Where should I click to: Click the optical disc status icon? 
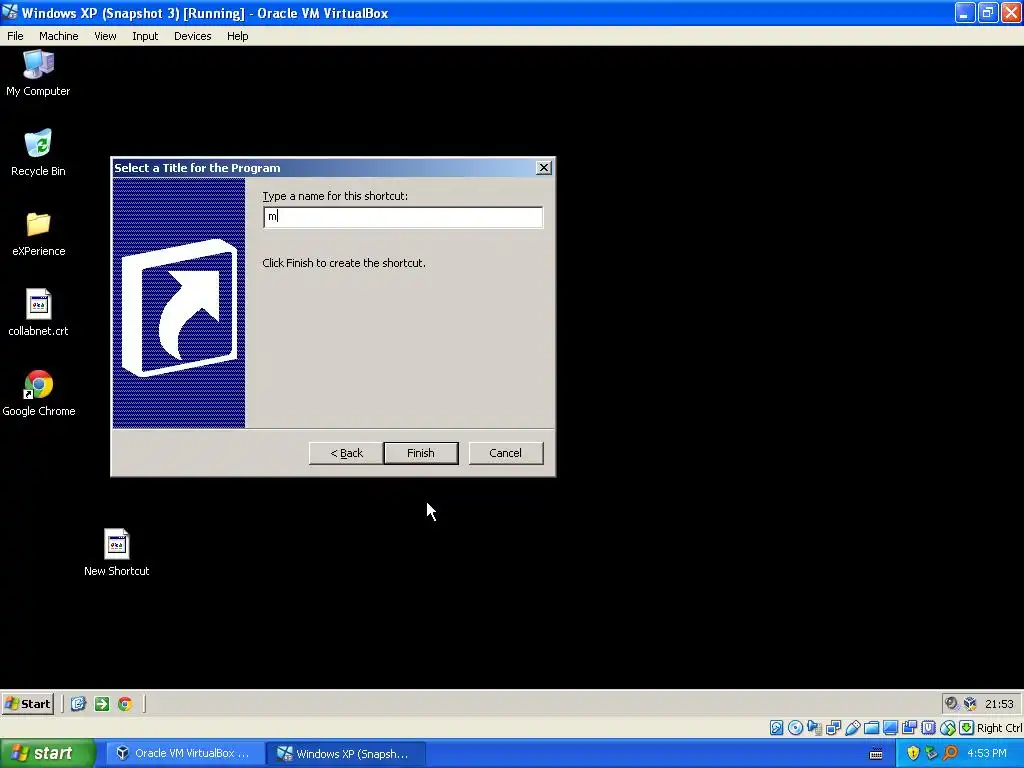click(795, 728)
